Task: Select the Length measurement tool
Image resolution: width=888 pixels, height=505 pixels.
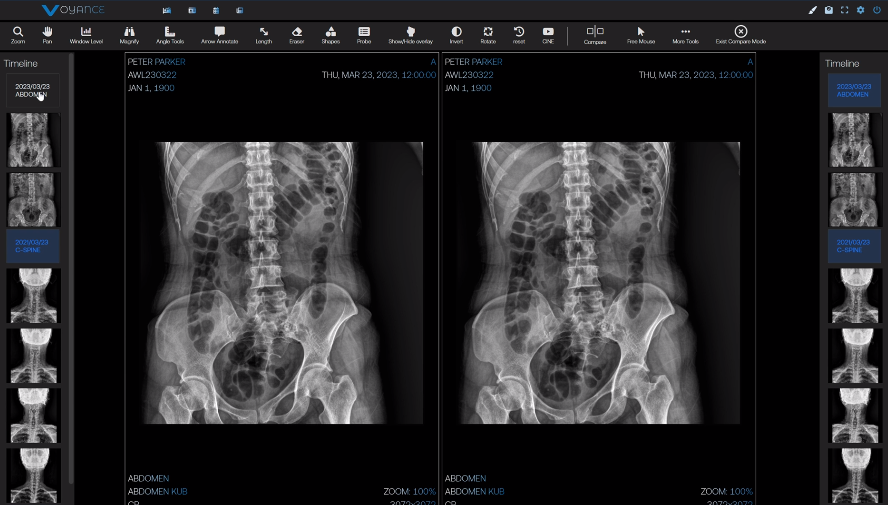Action: 263,35
